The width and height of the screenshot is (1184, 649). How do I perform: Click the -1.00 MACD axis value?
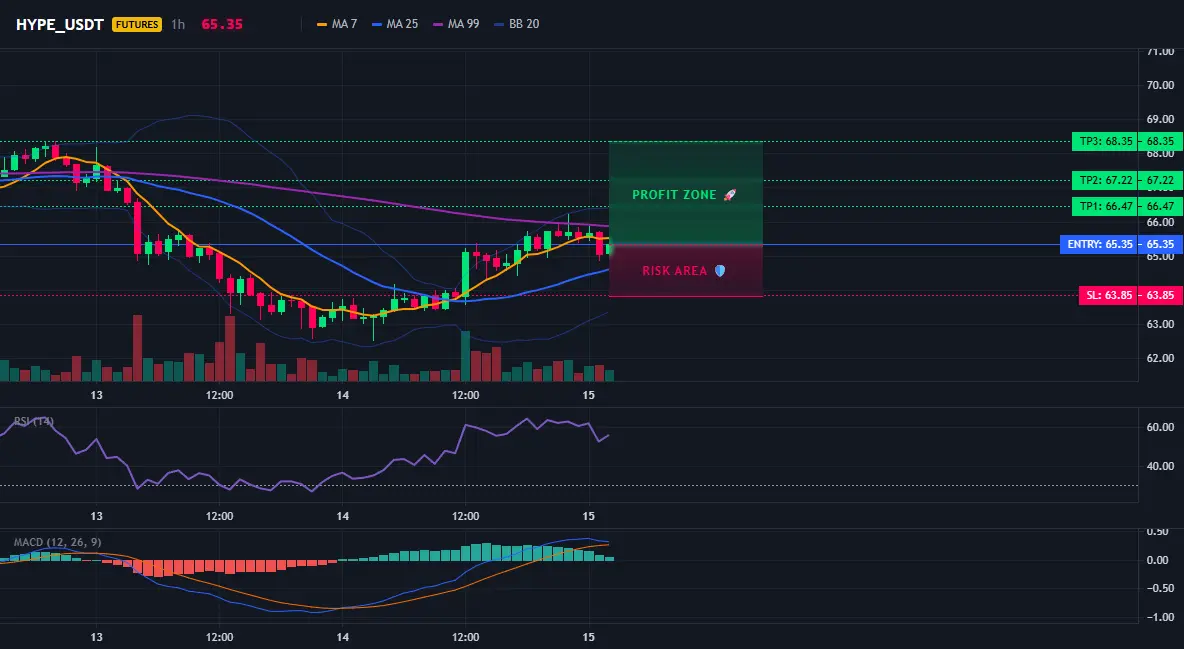tap(1159, 617)
